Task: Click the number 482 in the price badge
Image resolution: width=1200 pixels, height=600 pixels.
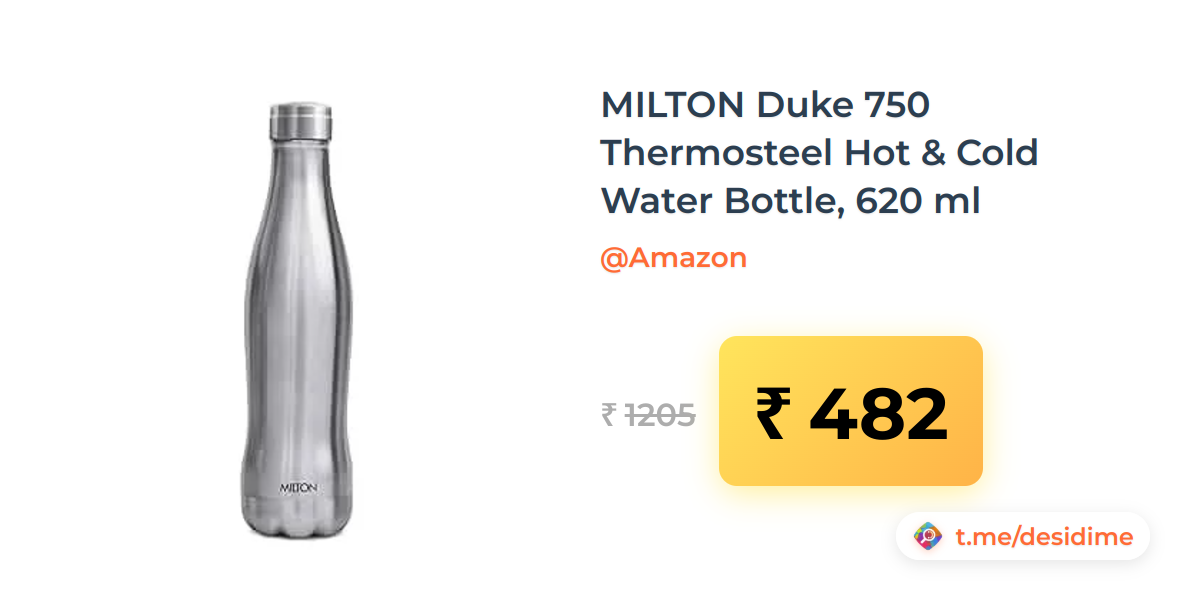Action: tap(878, 415)
